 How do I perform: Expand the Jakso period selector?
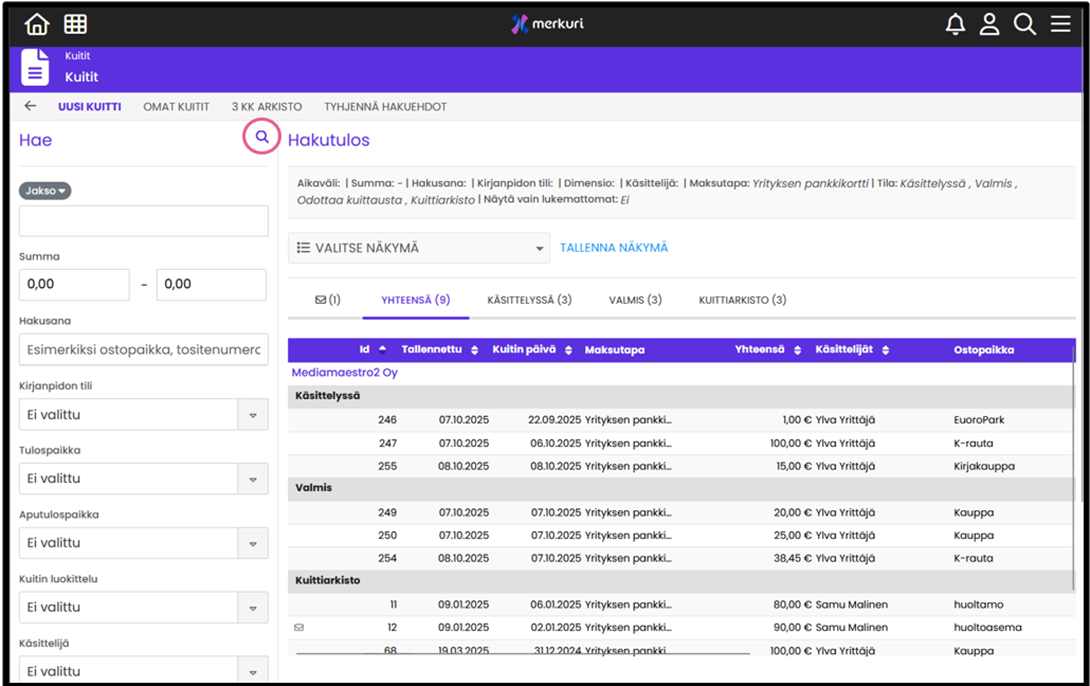pyautogui.click(x=45, y=191)
